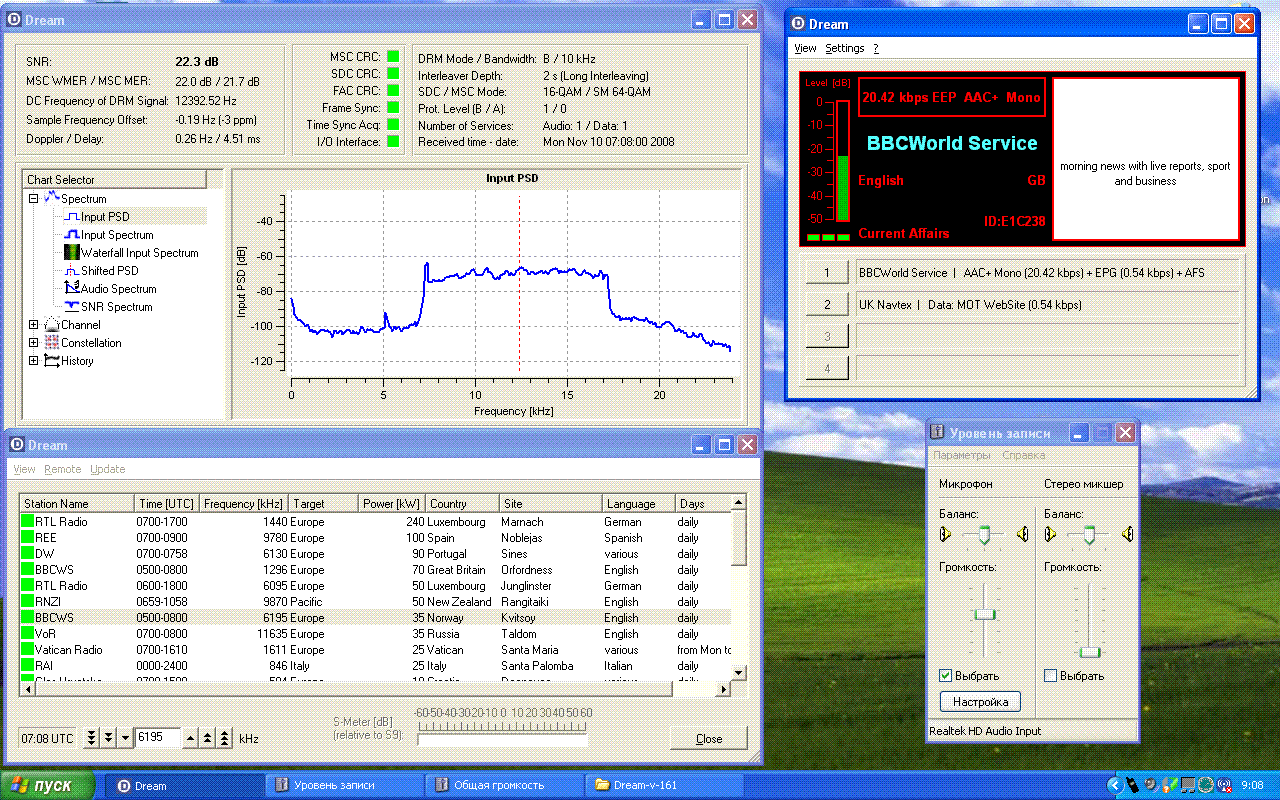The width and height of the screenshot is (1280, 800).
Task: Select Input PSD in Chart Selector
Action: point(104,217)
